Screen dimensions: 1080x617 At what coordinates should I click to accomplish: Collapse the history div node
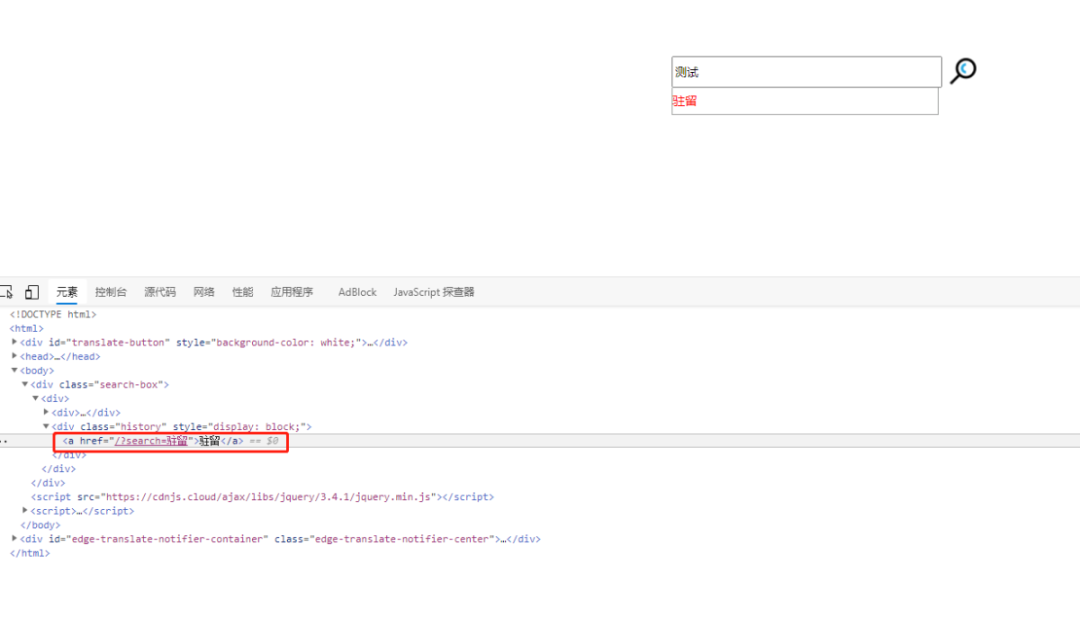pos(46,426)
